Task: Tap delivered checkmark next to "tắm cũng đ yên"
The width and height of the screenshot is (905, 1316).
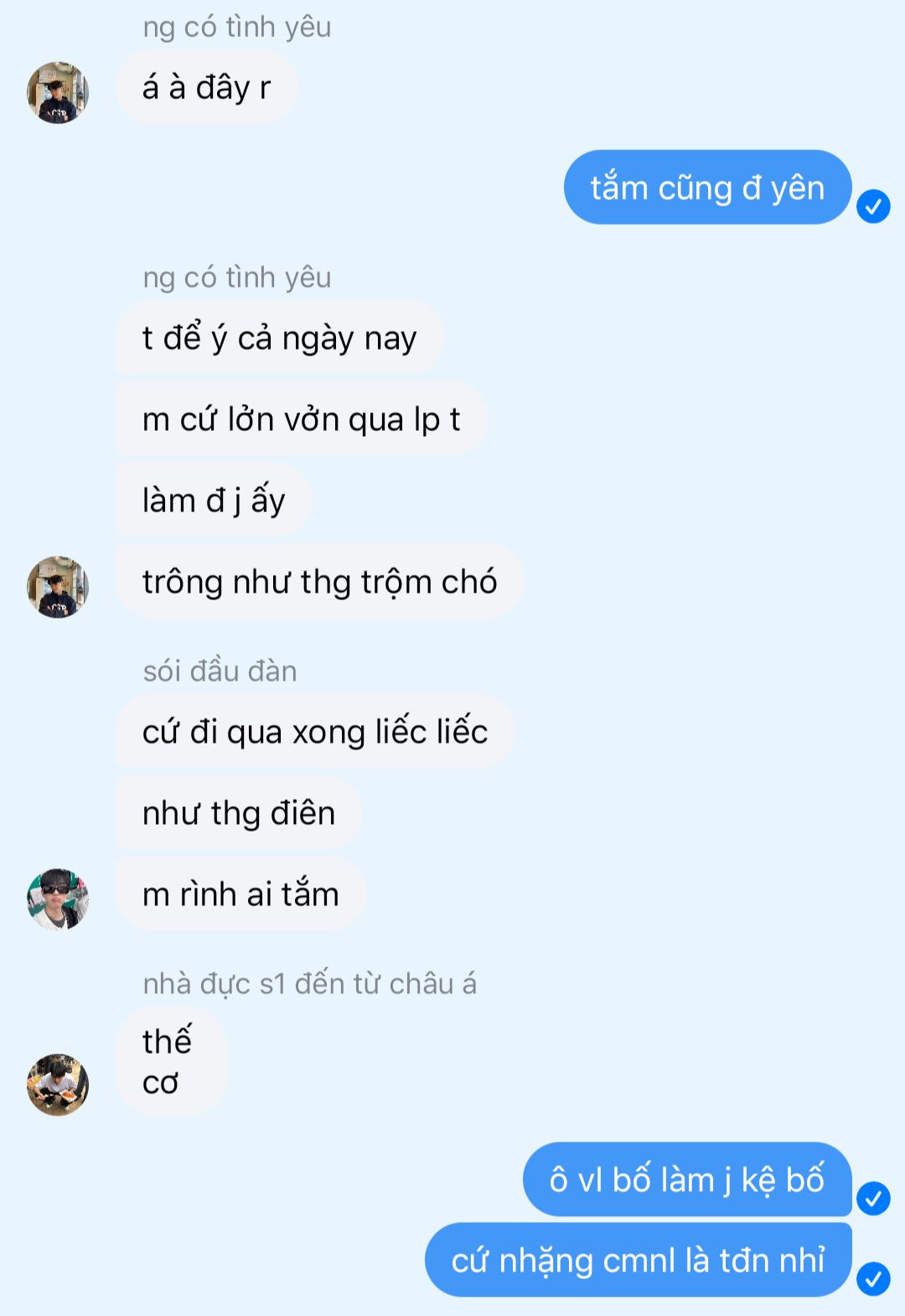Action: [873, 206]
